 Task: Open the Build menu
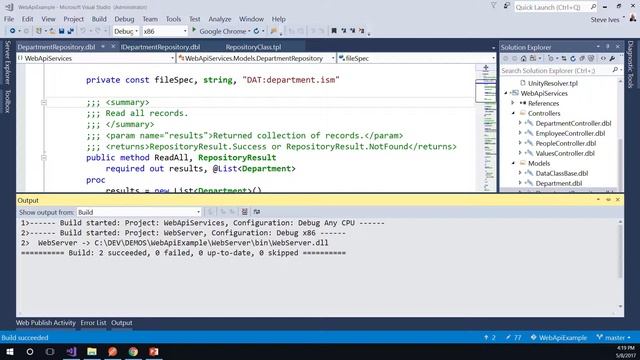[x=99, y=19]
